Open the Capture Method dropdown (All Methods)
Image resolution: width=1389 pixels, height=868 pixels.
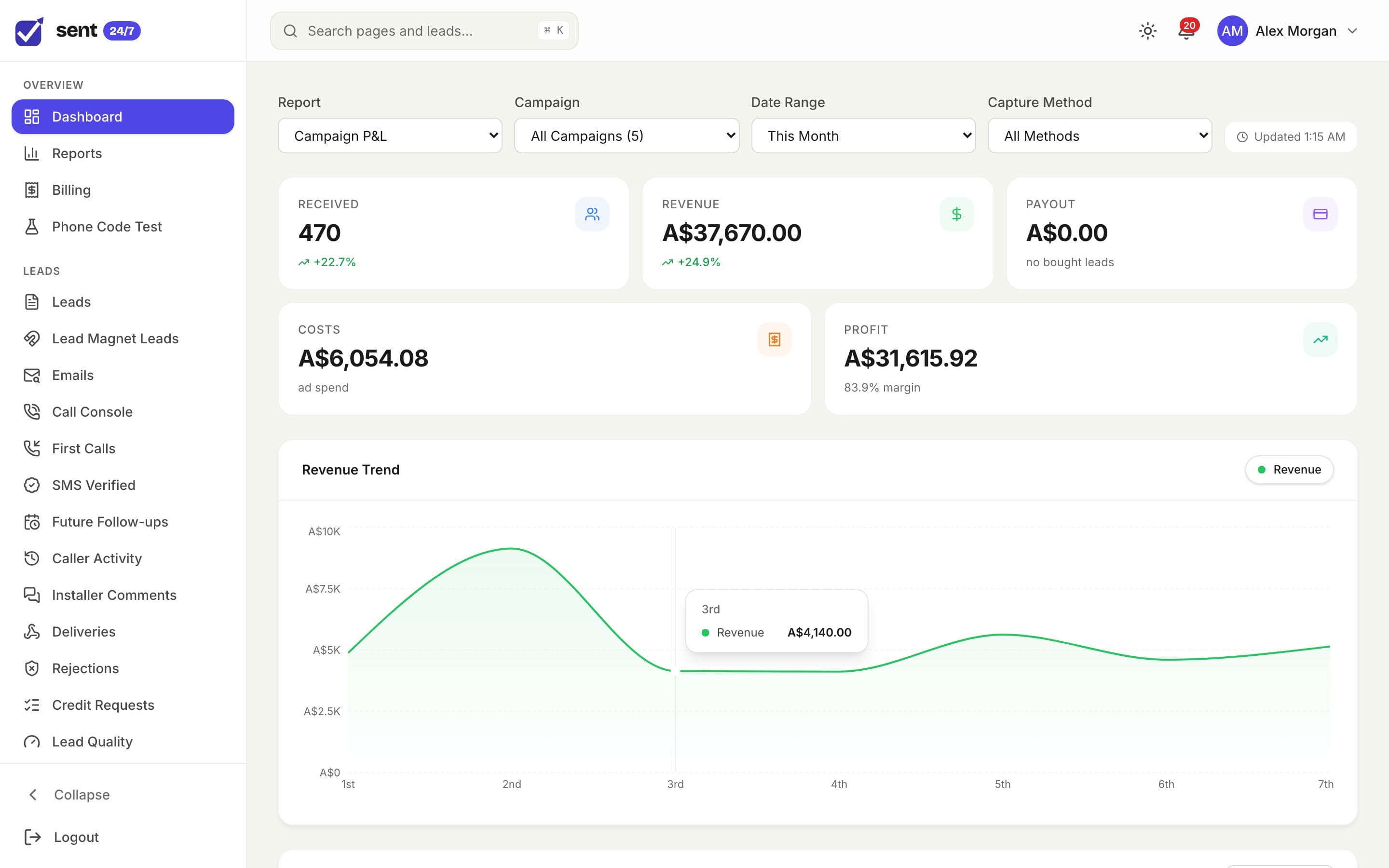click(x=1100, y=136)
